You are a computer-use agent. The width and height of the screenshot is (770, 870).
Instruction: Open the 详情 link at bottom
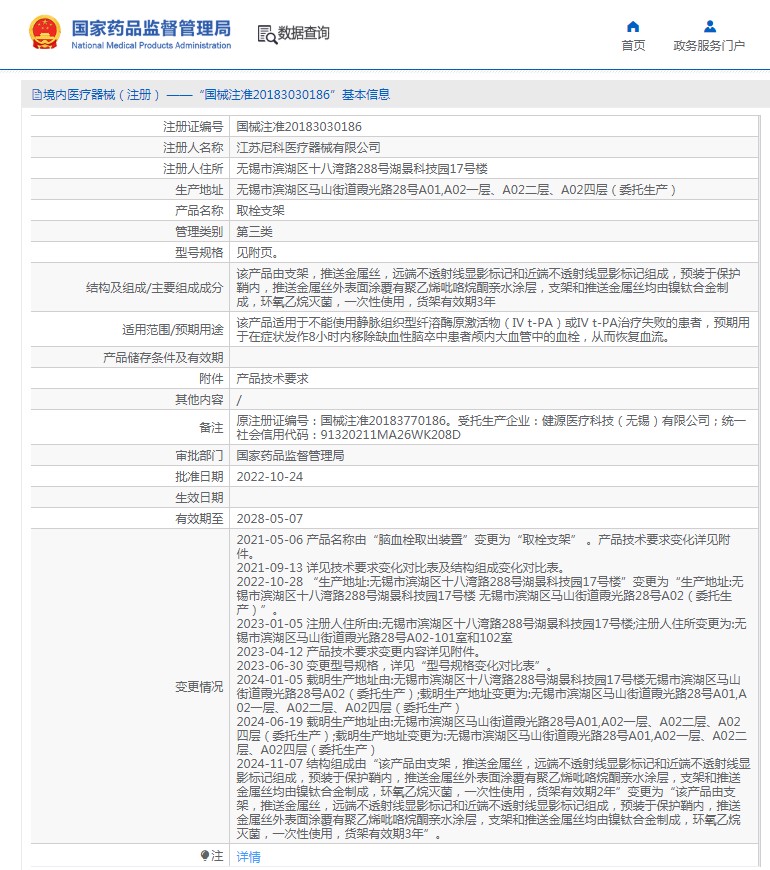point(248,857)
